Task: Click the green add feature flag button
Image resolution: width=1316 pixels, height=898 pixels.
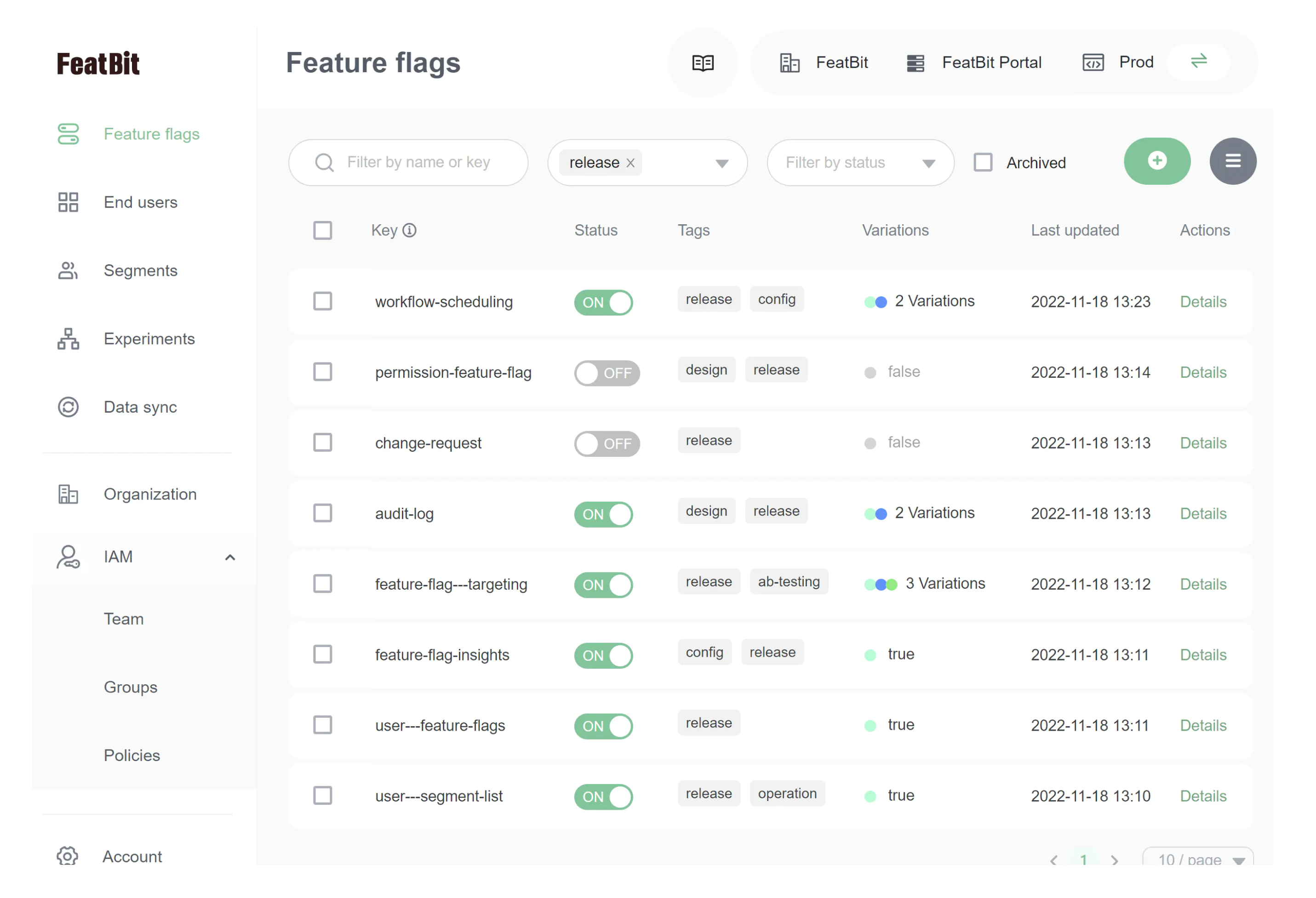Action: tap(1157, 161)
